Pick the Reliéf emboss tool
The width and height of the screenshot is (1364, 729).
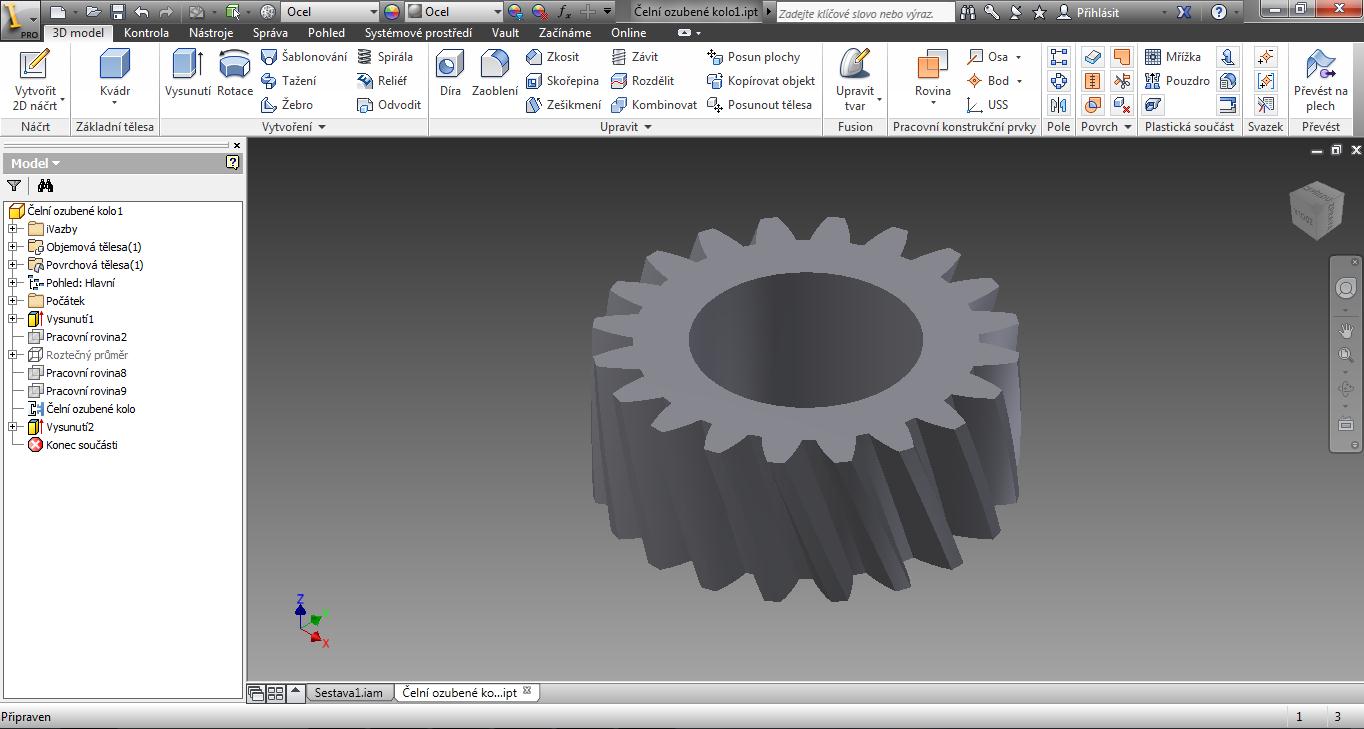[382, 81]
